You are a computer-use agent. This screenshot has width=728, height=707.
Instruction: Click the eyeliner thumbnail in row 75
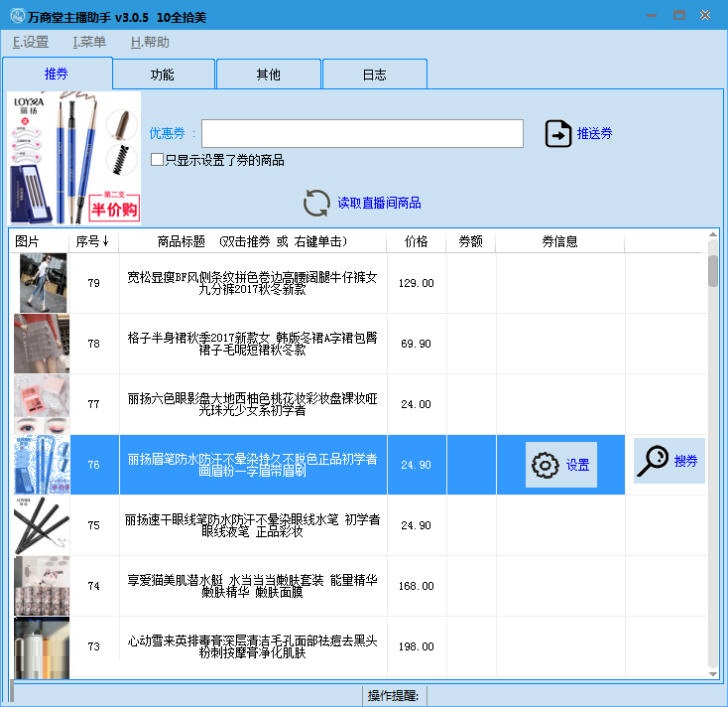pyautogui.click(x=42, y=525)
